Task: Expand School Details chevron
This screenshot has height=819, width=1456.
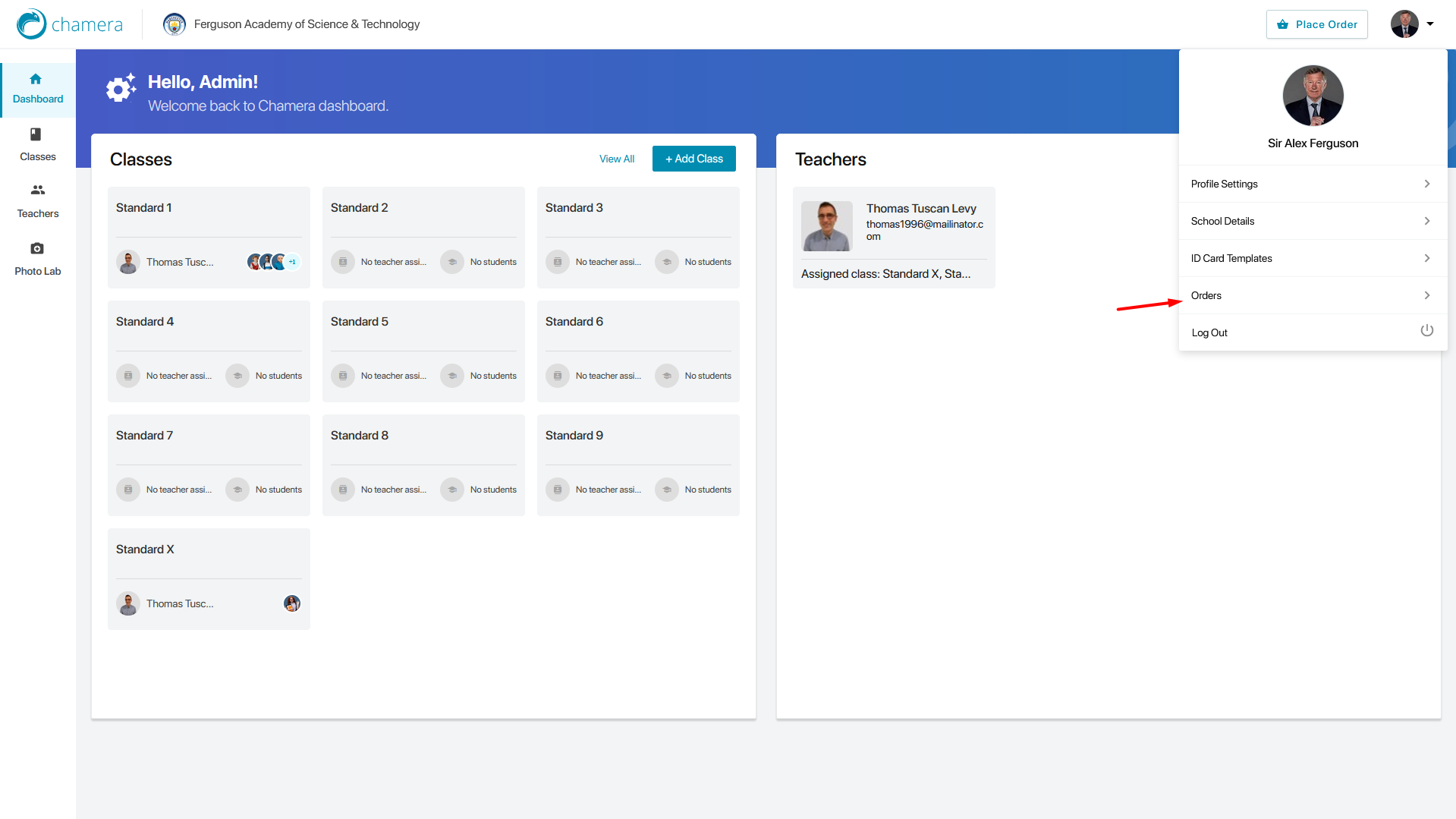Action: [1427, 221]
